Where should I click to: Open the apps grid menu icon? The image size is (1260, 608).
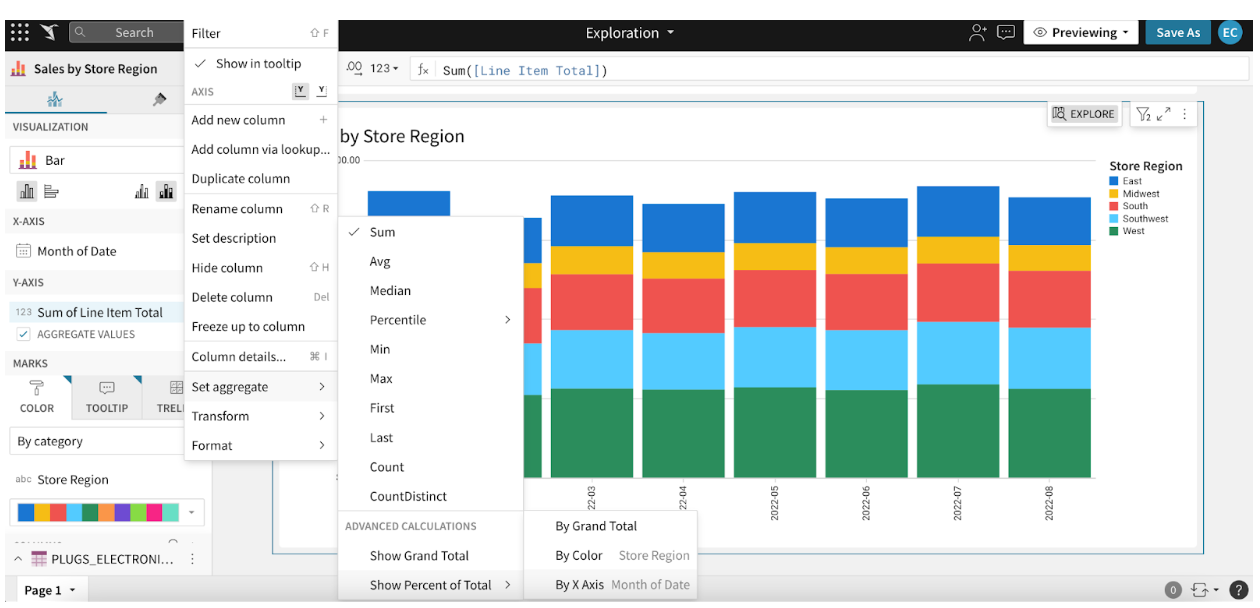pos(19,33)
